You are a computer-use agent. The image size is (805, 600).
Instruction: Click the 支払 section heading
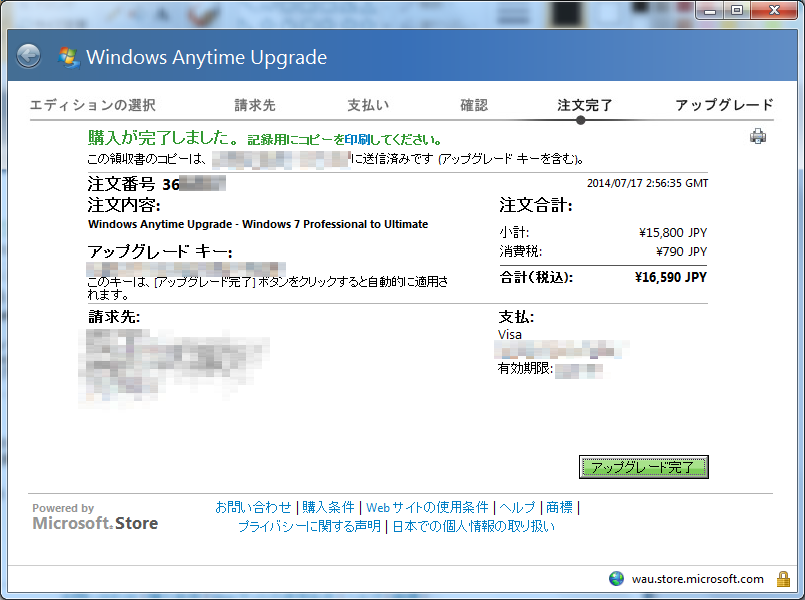point(516,317)
